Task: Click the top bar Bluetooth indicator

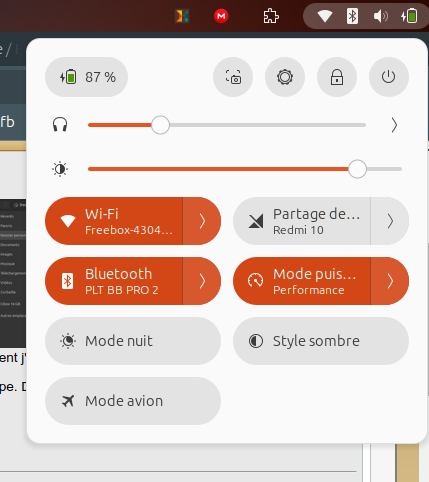Action: tap(352, 16)
